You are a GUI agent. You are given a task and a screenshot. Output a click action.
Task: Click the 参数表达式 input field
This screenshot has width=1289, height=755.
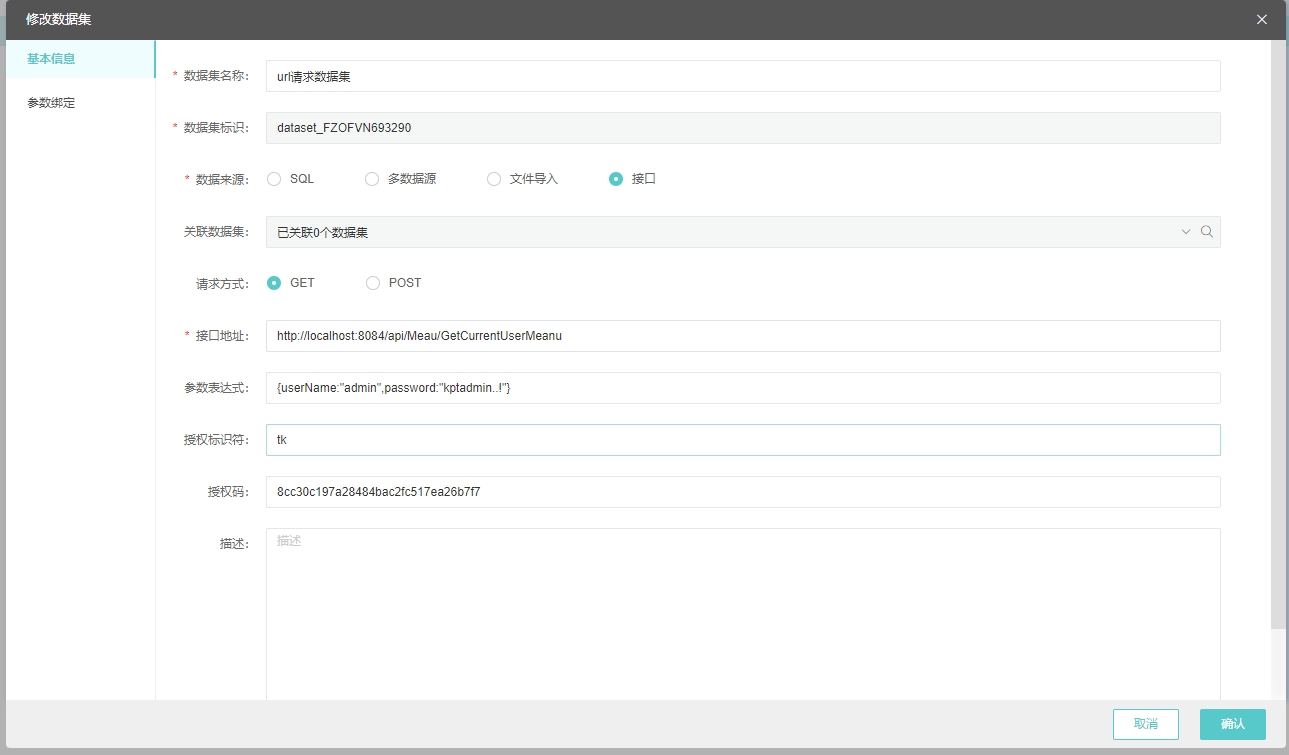(x=743, y=388)
